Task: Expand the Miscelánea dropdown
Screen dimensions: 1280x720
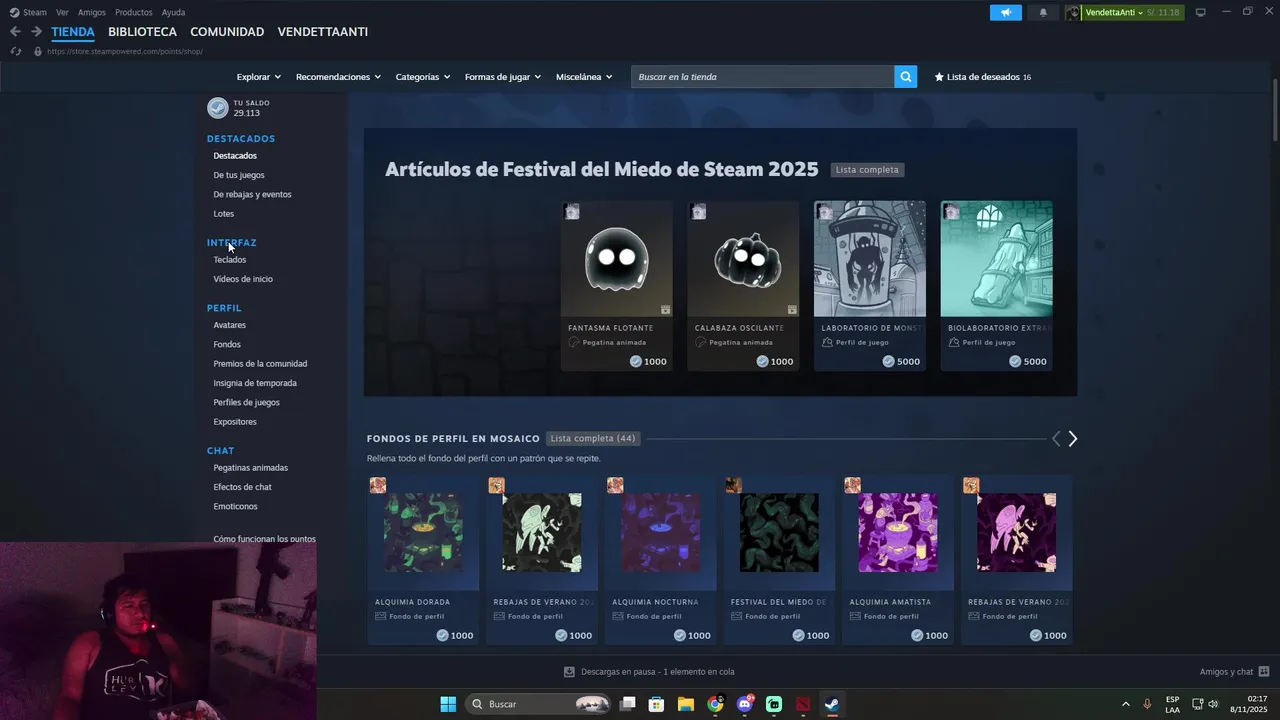Action: tap(584, 77)
